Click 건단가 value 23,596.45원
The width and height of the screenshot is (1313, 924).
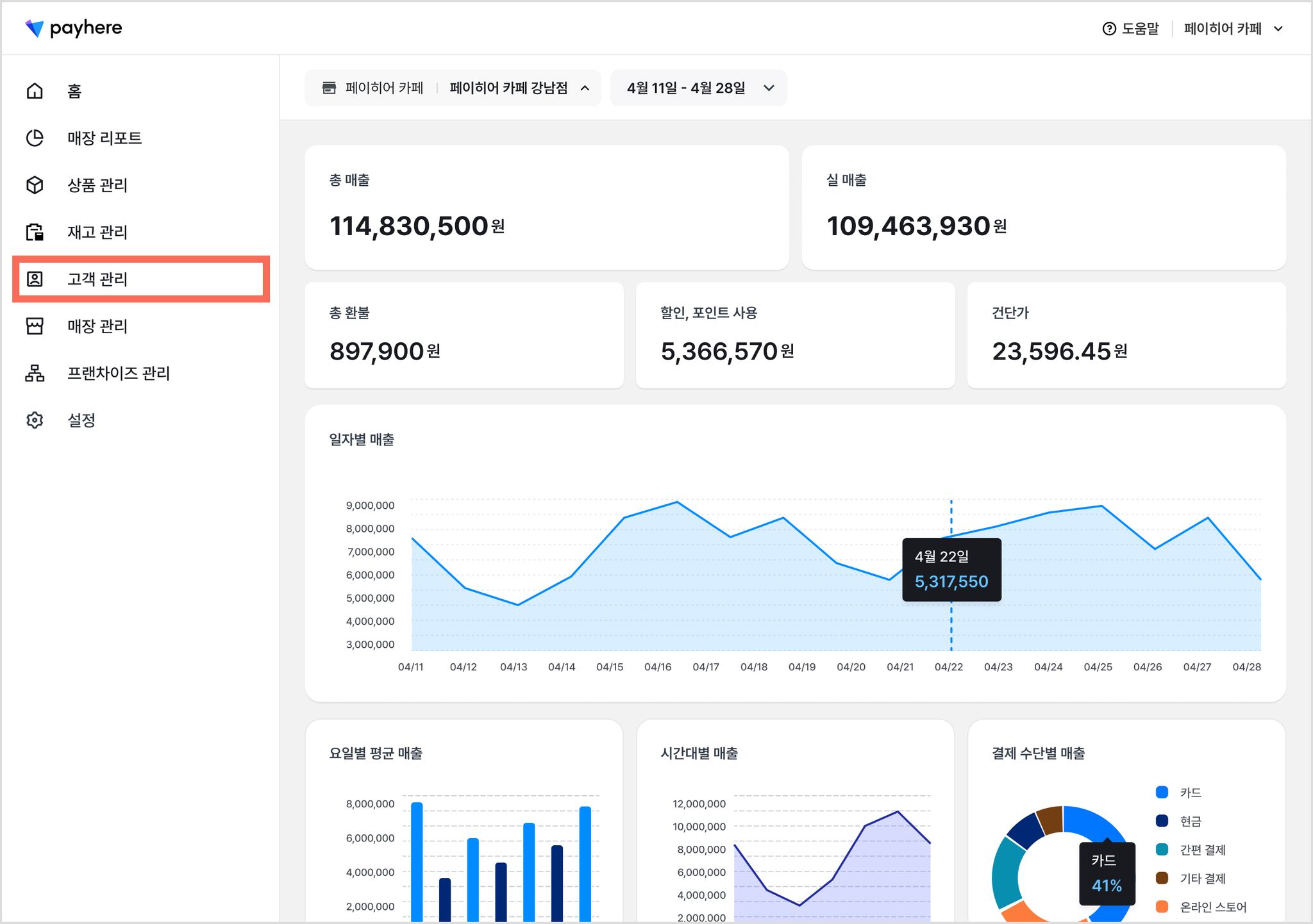1059,351
